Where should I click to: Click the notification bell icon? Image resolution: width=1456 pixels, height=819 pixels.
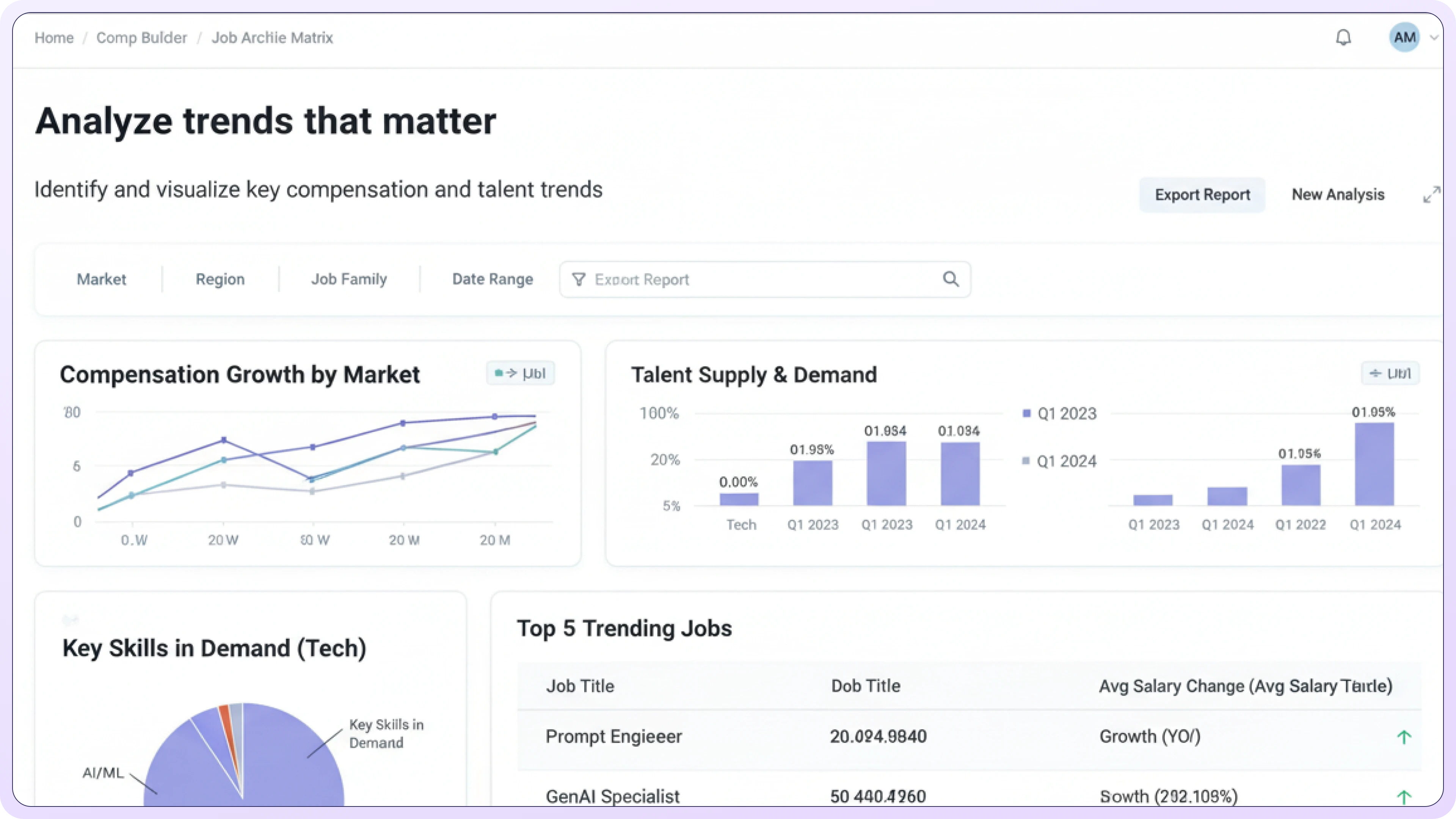click(x=1343, y=38)
